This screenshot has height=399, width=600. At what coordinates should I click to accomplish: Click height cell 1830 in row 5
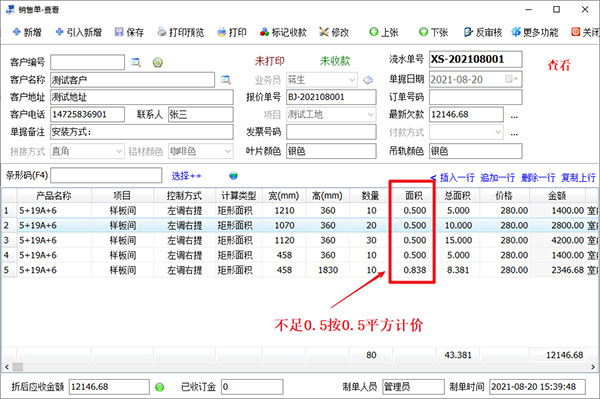pyautogui.click(x=328, y=270)
